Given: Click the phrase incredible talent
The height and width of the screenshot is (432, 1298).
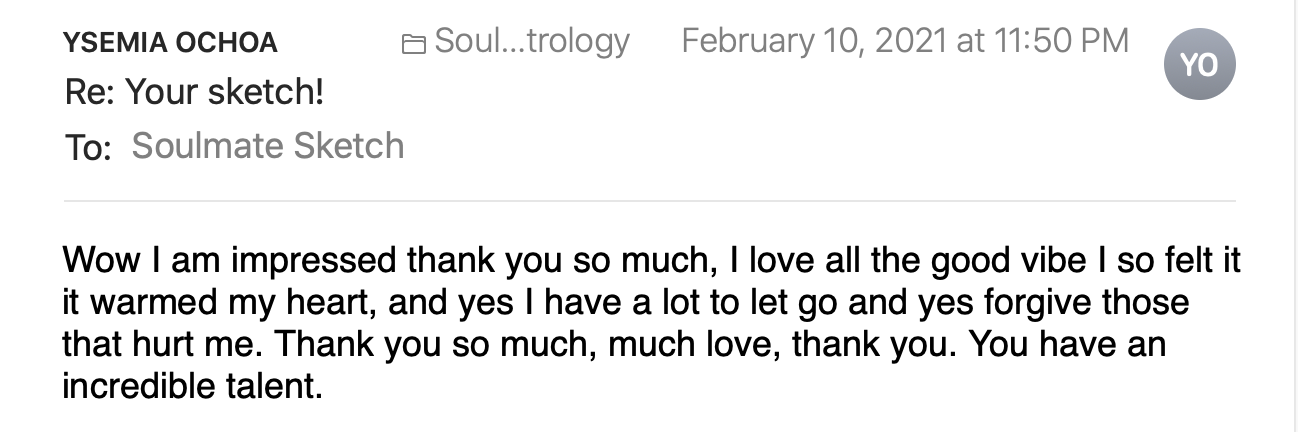Looking at the screenshot, I should click(192, 386).
